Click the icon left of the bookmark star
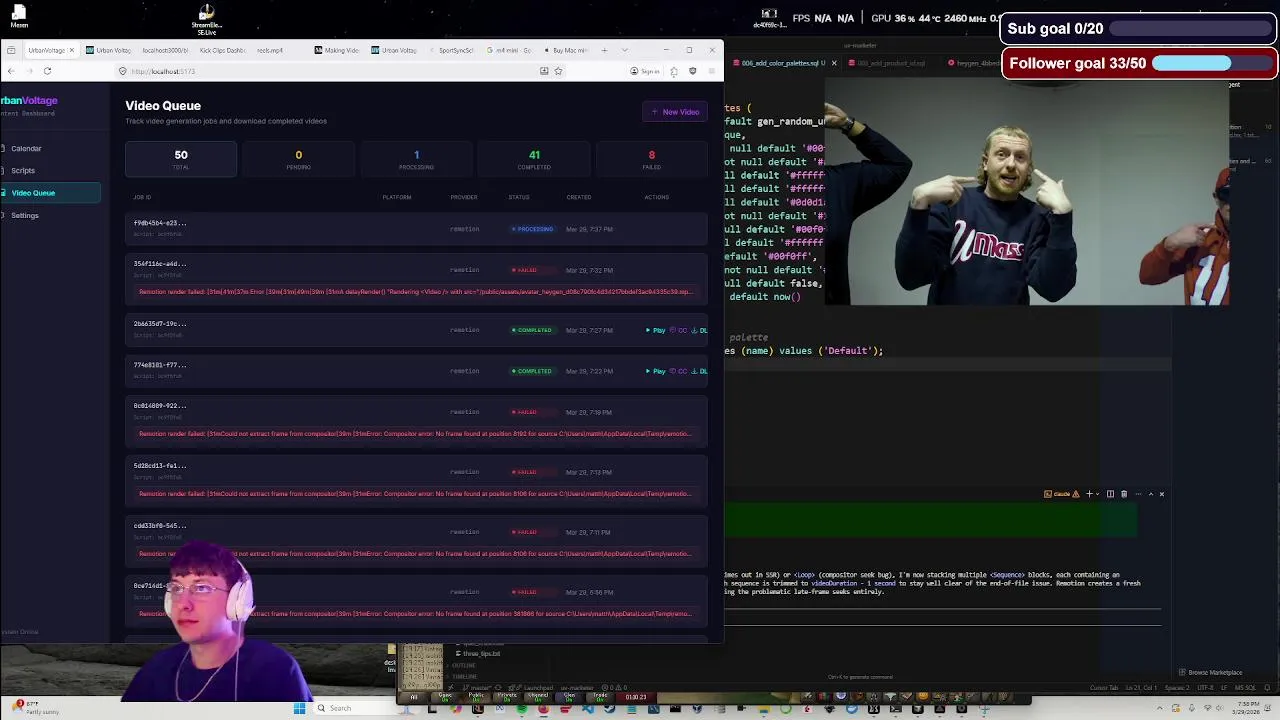The image size is (1280, 720). 544,71
